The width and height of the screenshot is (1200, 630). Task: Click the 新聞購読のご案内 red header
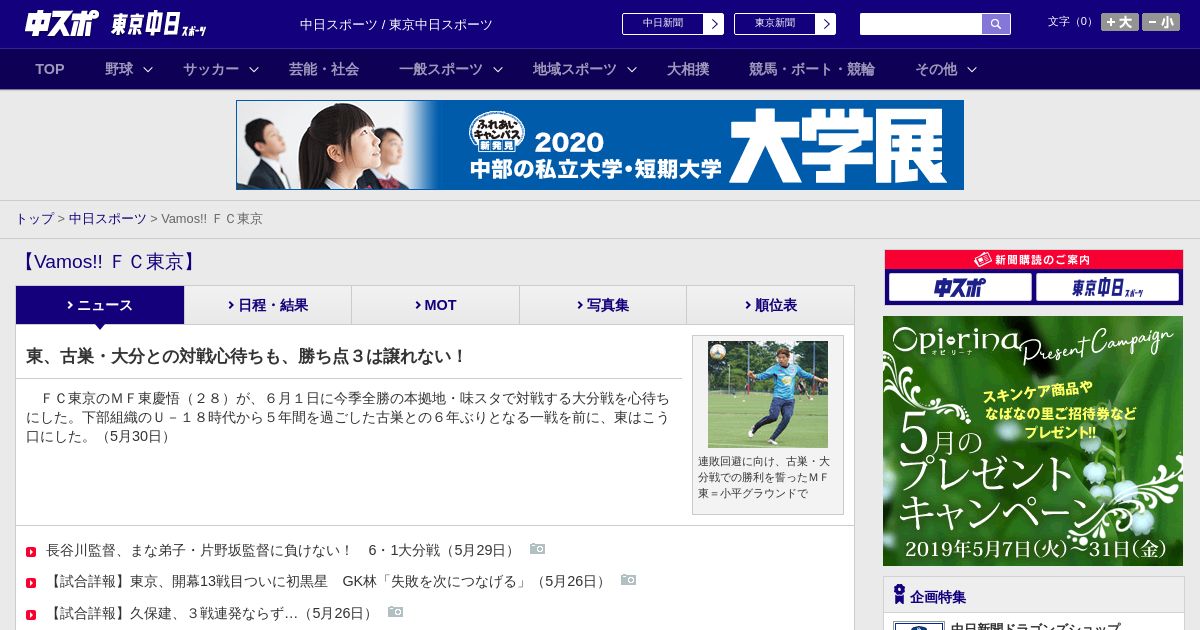[x=1033, y=260]
